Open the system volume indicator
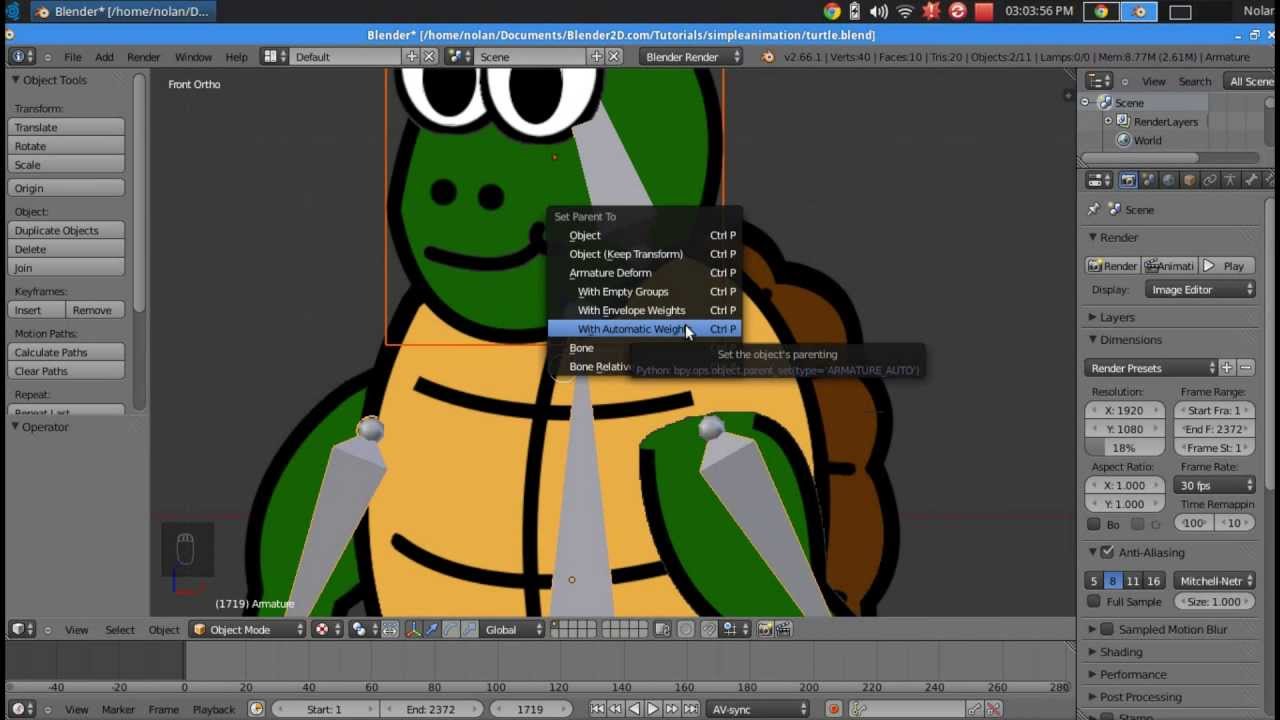Image resolution: width=1280 pixels, height=720 pixels. pos(879,12)
